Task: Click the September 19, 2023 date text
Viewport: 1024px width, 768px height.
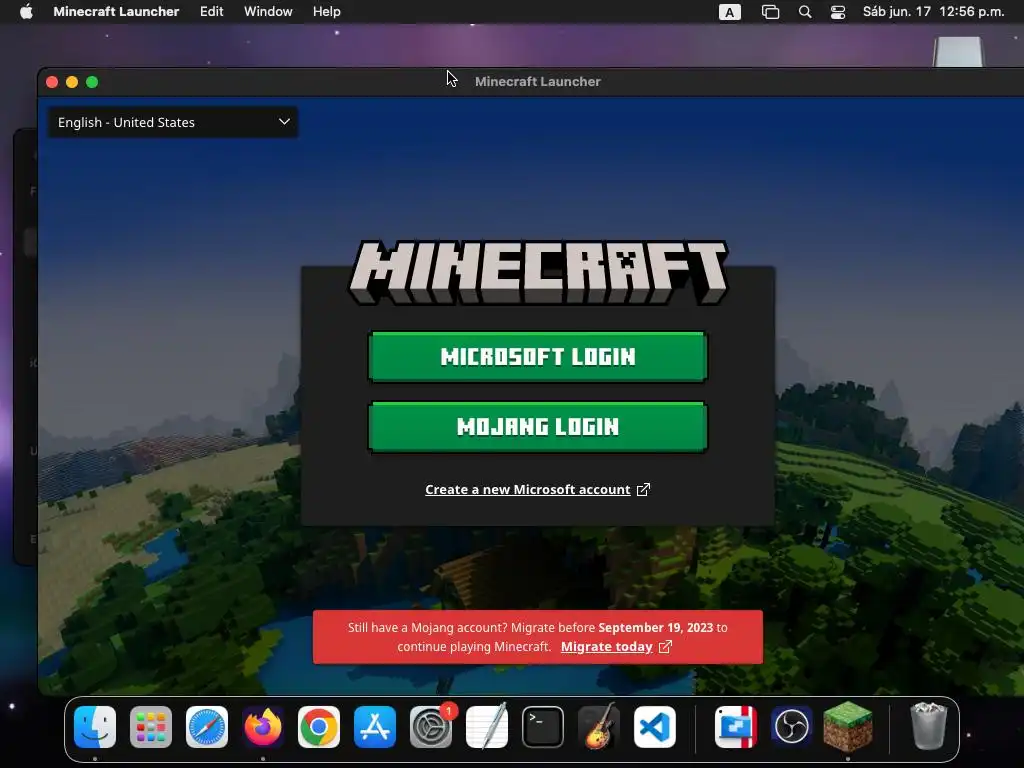Action: coord(656,628)
